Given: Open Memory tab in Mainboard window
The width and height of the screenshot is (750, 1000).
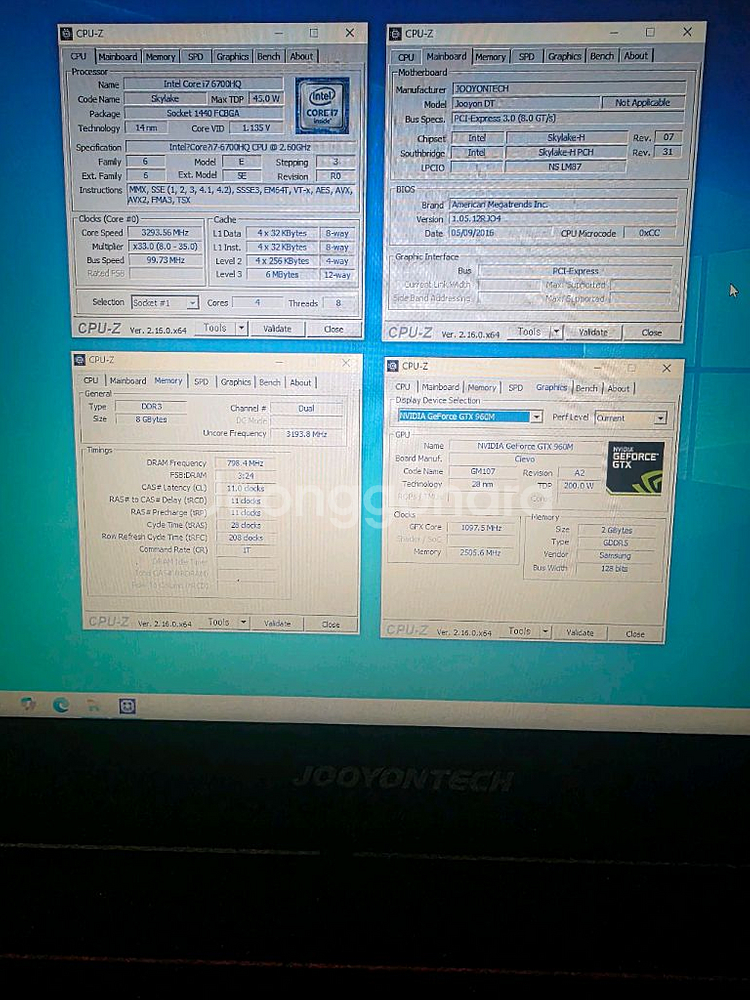Looking at the screenshot, I should coord(490,57).
